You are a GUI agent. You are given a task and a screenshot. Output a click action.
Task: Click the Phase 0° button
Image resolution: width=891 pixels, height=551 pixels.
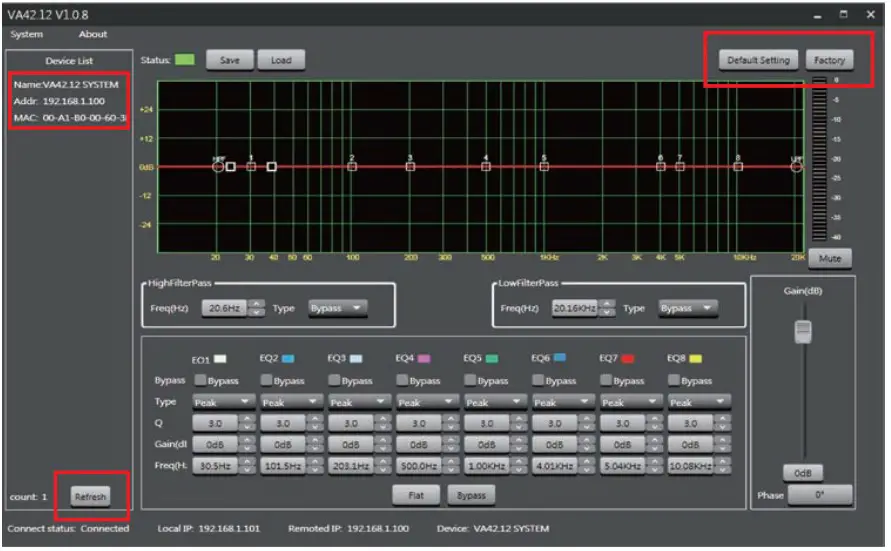(819, 495)
